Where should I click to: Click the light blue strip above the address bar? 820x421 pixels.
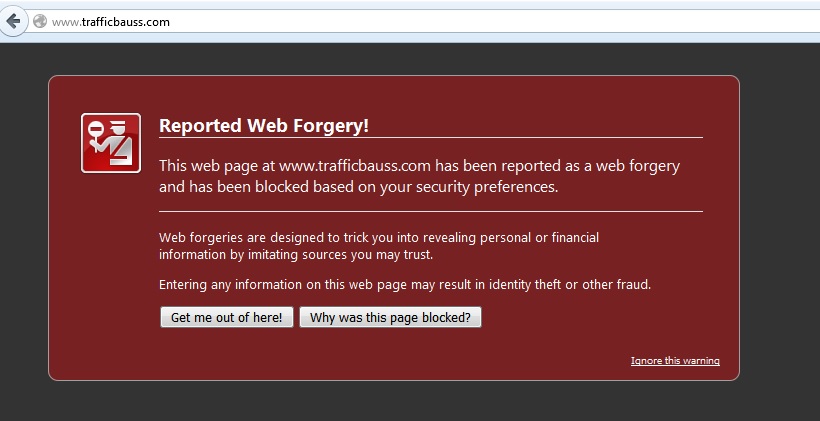coord(410,4)
